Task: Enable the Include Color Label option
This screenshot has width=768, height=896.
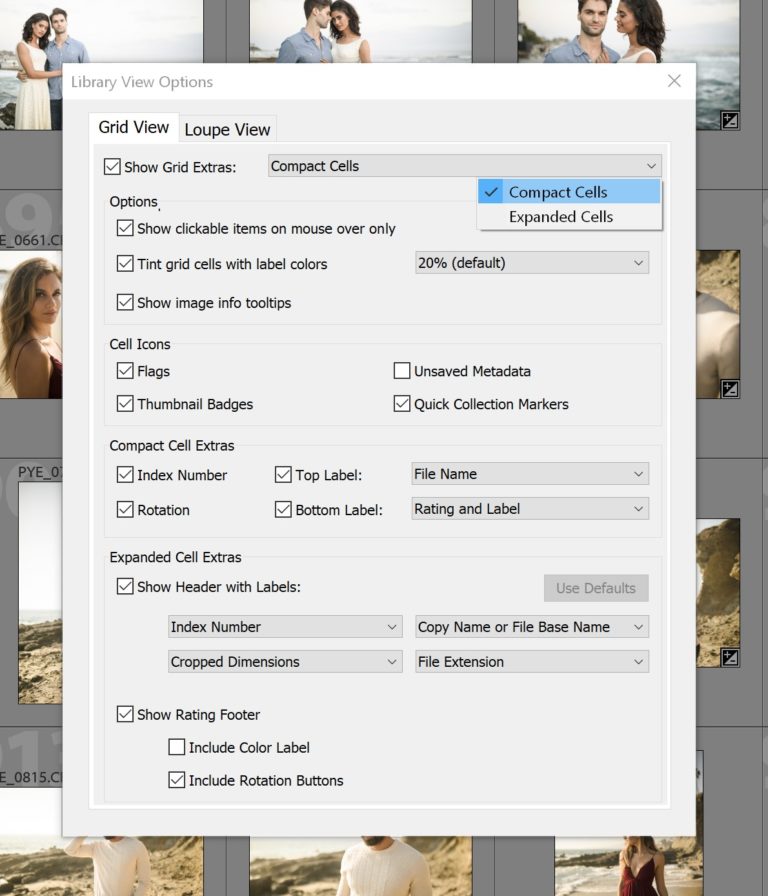Action: click(x=177, y=746)
